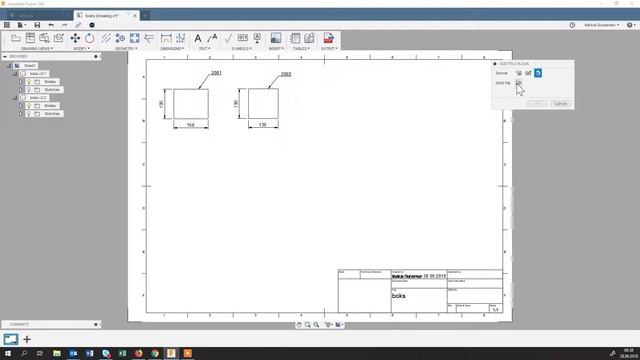Click the Output PDF icon

click(329, 38)
